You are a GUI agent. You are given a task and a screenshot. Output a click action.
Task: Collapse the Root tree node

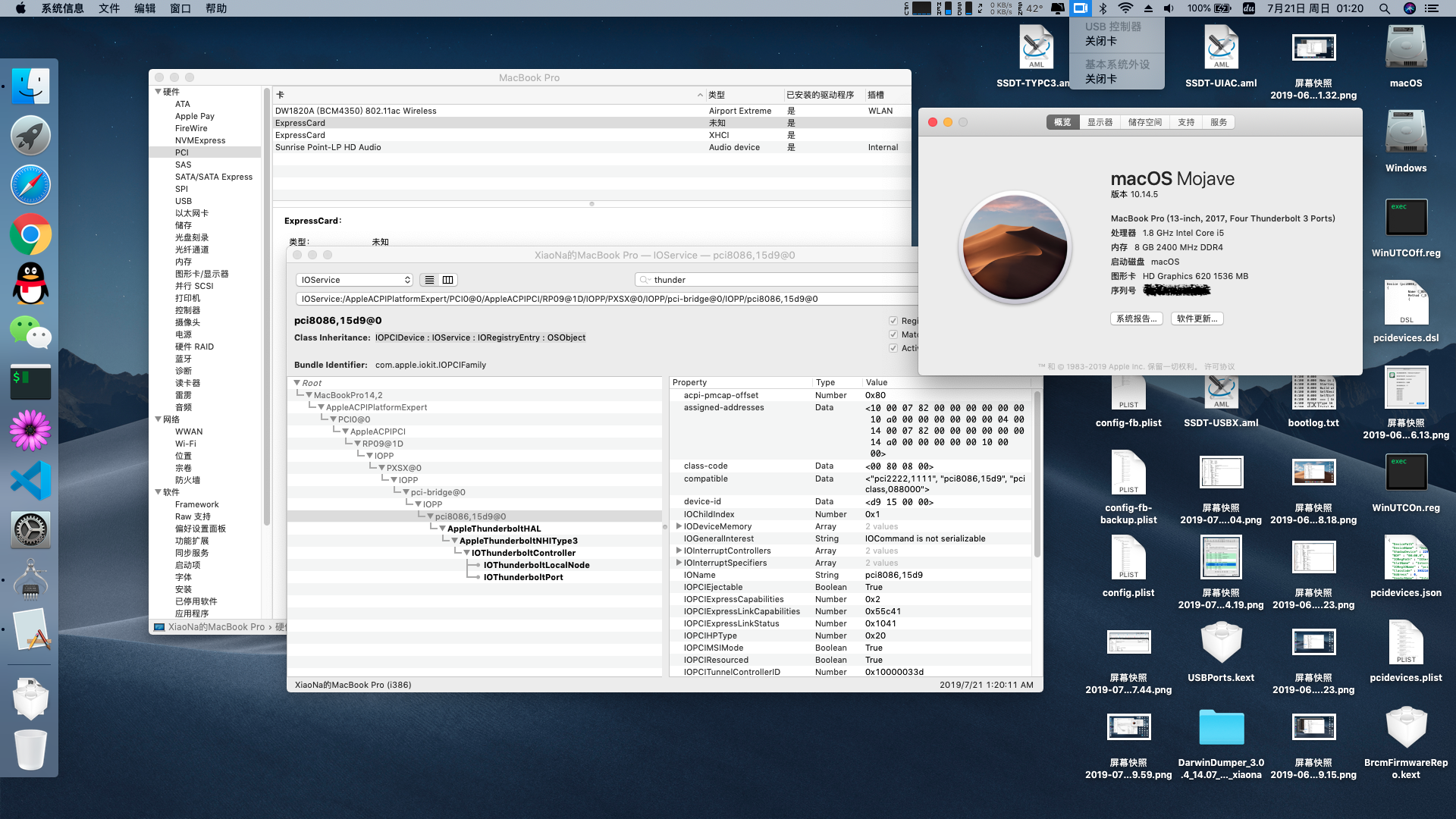pyautogui.click(x=297, y=383)
